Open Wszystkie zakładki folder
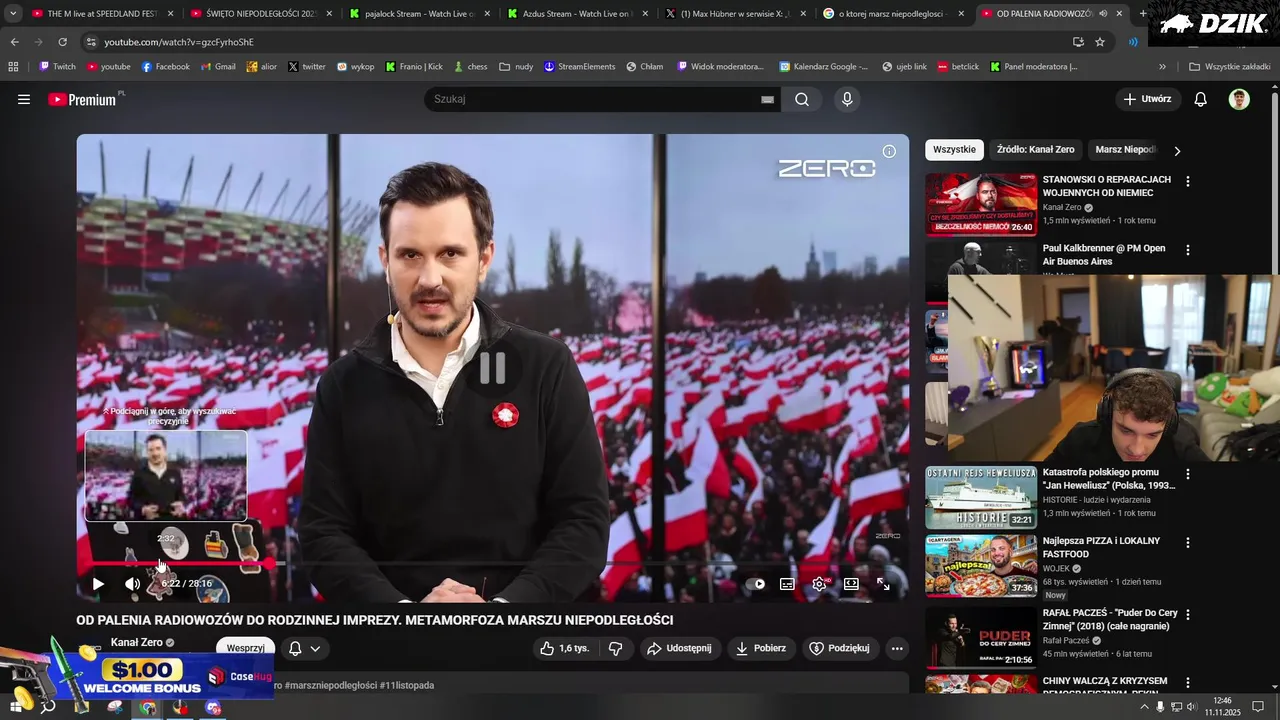Image resolution: width=1280 pixels, height=720 pixels. point(1229,67)
